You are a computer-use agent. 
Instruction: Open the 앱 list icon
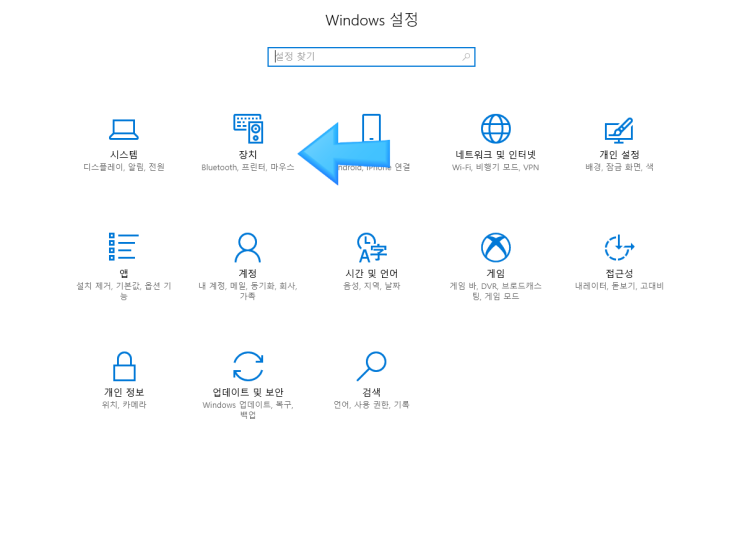[124, 247]
